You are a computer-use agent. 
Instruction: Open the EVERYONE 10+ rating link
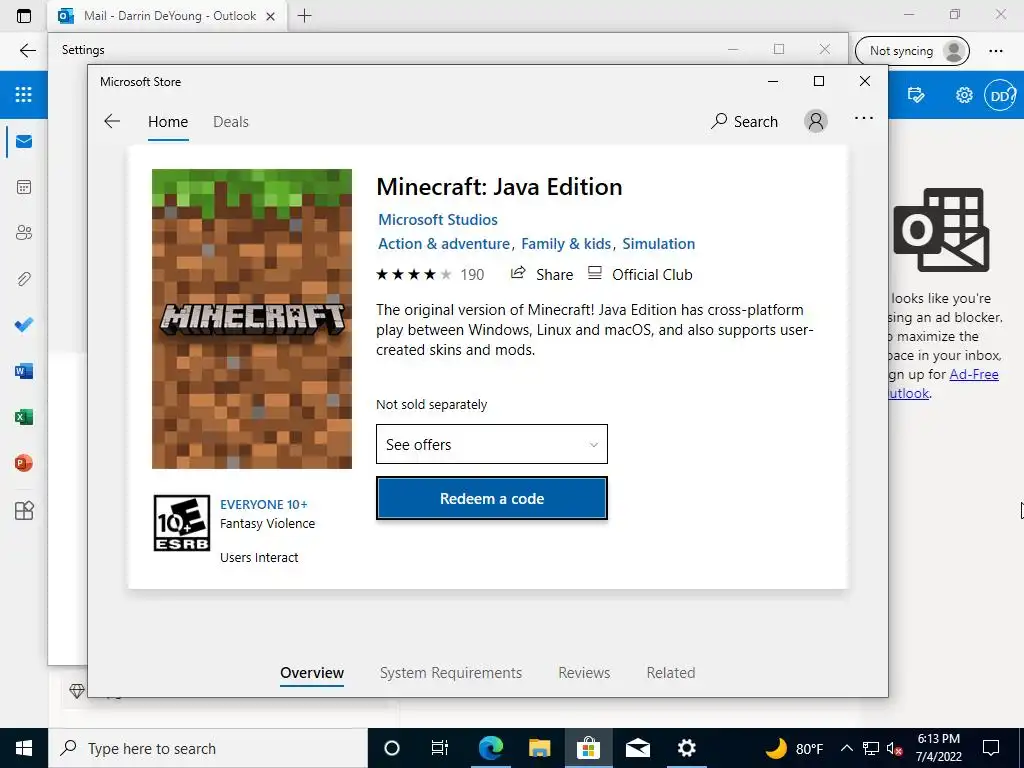click(x=264, y=505)
